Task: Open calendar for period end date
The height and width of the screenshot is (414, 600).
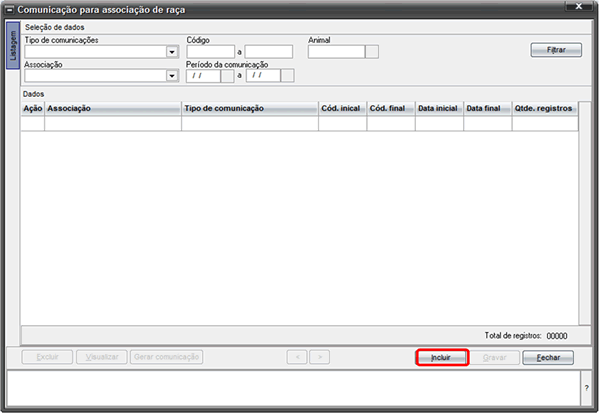Action: [x=287, y=76]
